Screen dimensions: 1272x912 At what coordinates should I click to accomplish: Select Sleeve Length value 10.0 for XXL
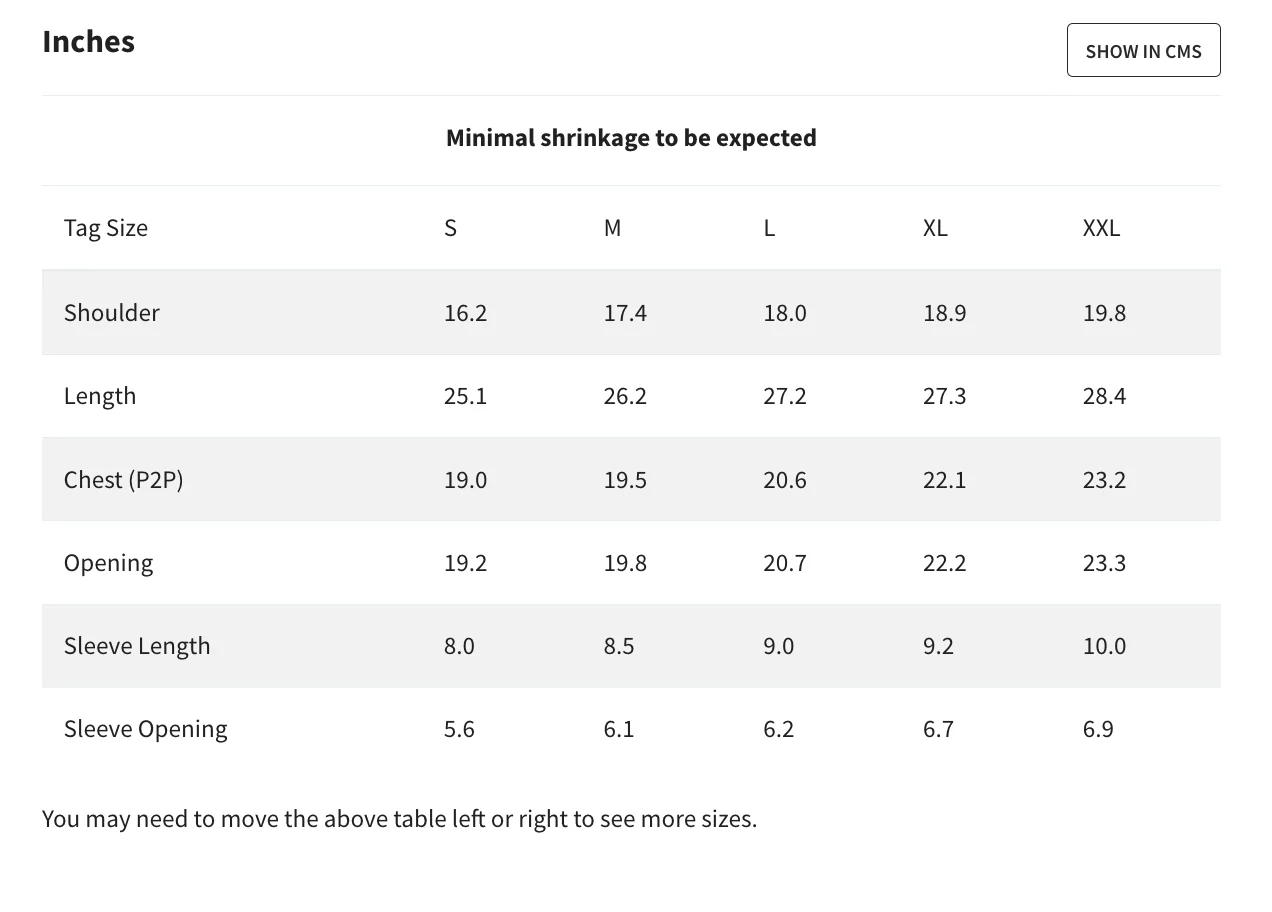(1104, 646)
